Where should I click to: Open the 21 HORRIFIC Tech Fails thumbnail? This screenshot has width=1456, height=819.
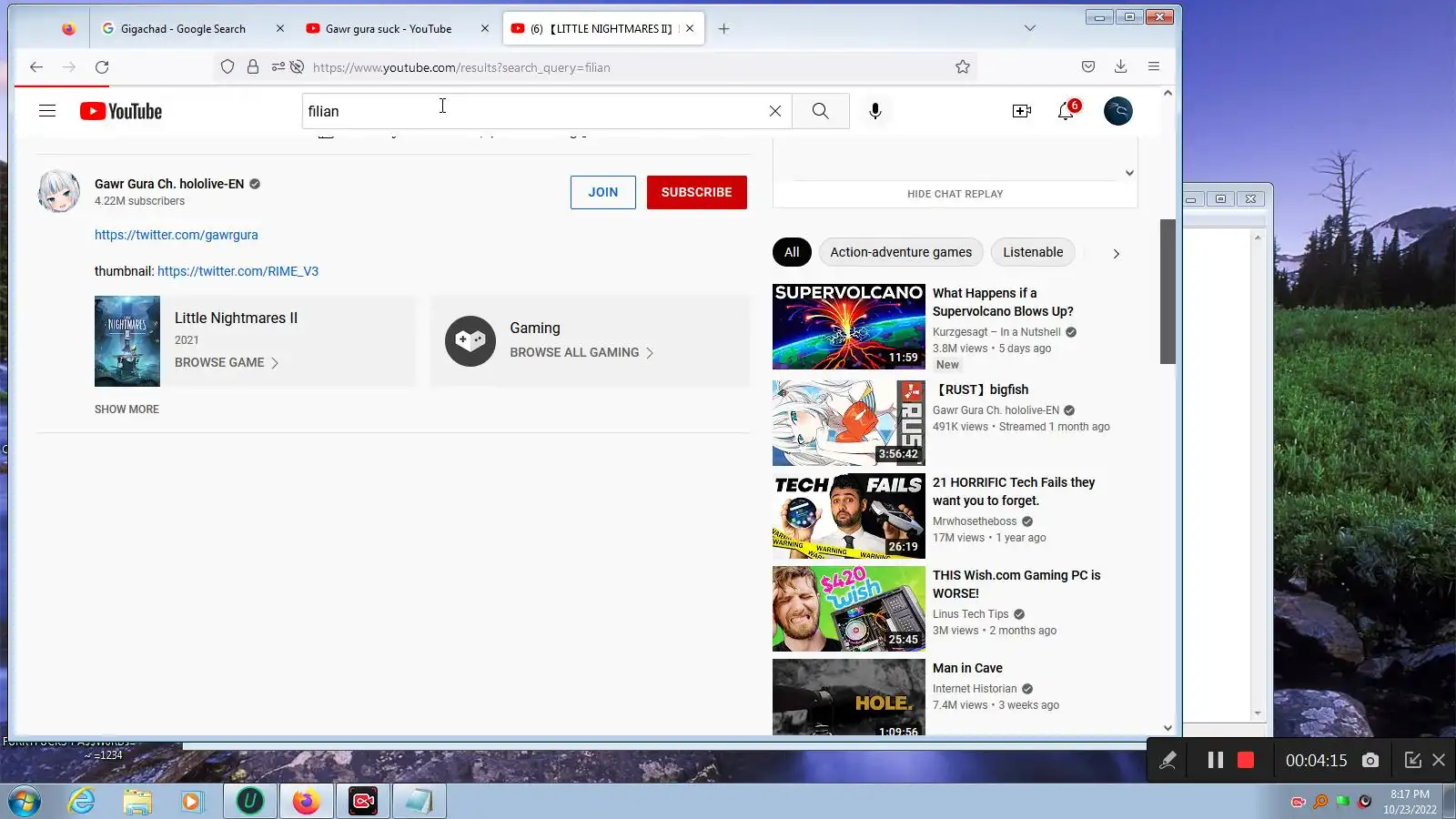(x=849, y=516)
